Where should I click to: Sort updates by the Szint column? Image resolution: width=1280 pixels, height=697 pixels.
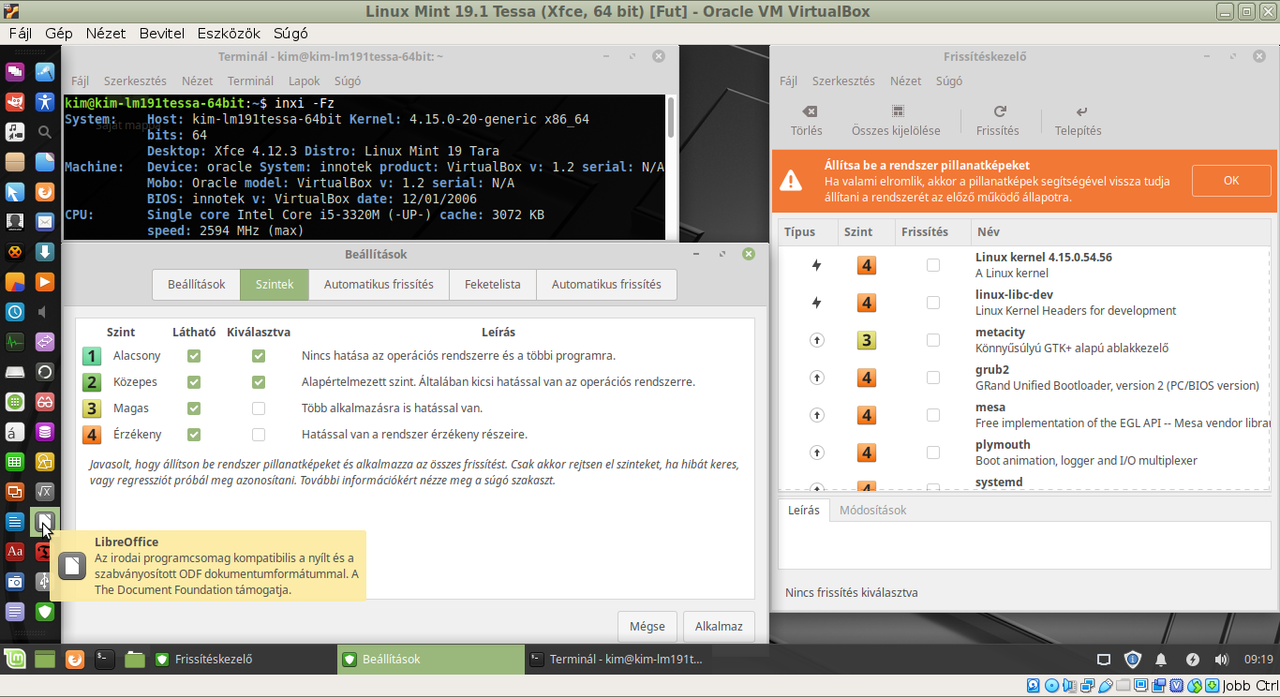pos(865,231)
